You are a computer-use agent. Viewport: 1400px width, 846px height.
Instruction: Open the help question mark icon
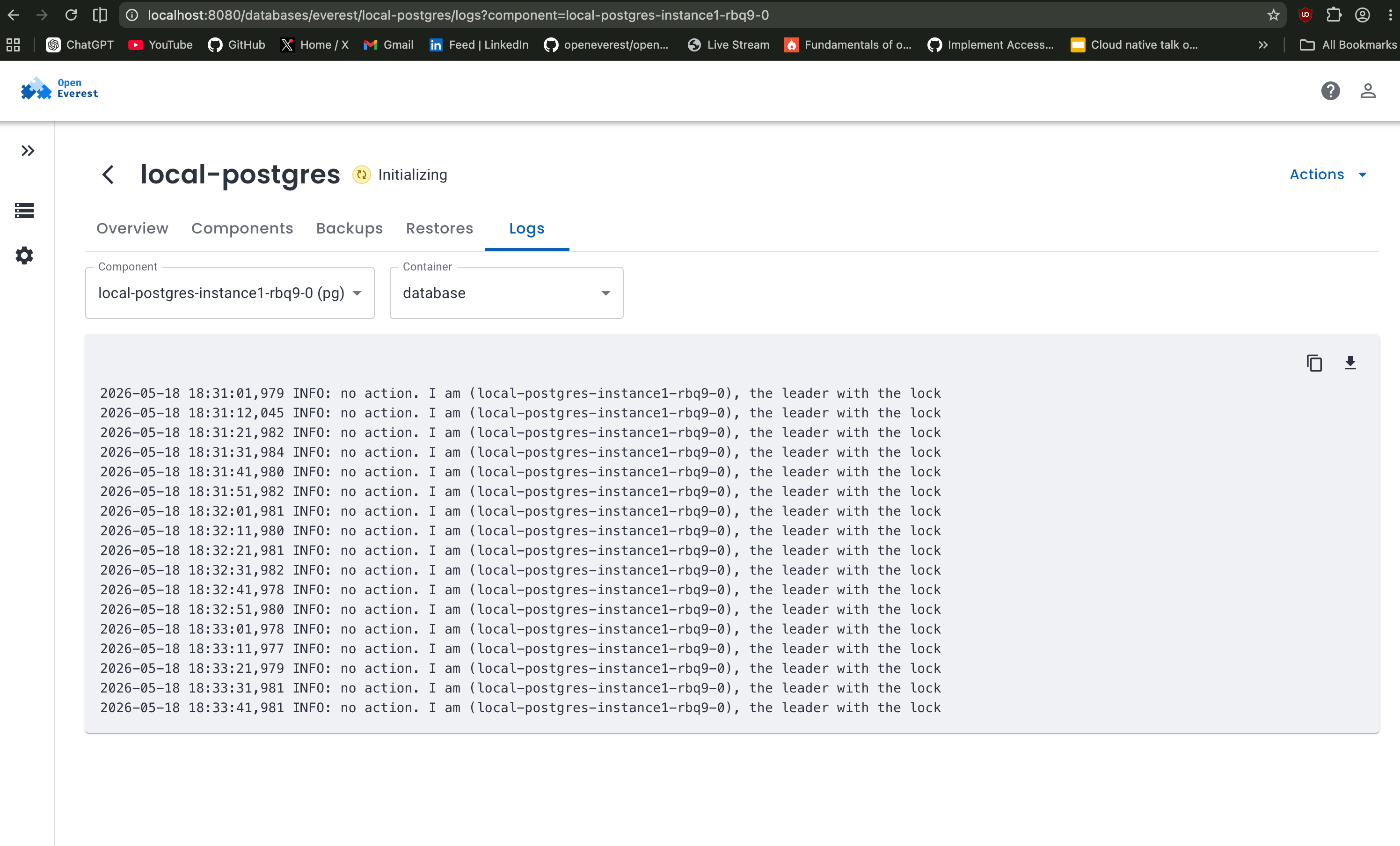point(1330,91)
